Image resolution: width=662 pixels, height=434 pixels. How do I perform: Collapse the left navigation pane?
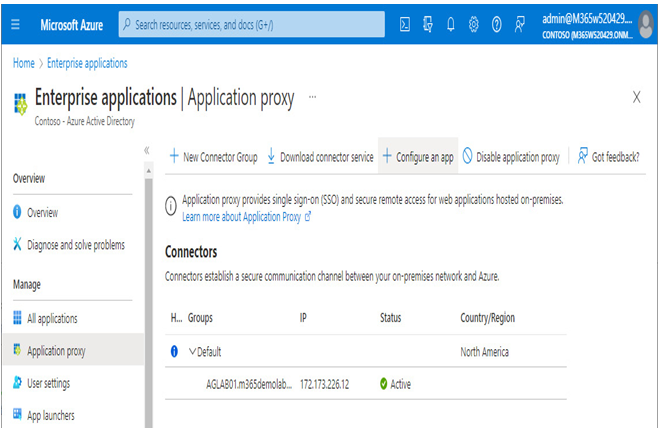(x=147, y=150)
